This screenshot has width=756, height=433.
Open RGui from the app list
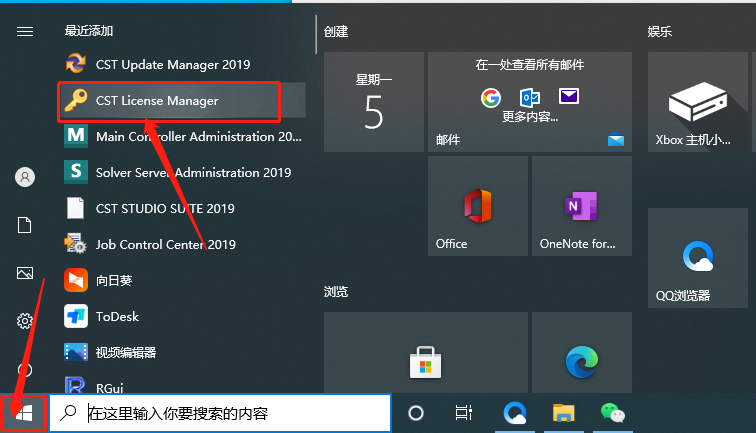[x=181, y=383]
